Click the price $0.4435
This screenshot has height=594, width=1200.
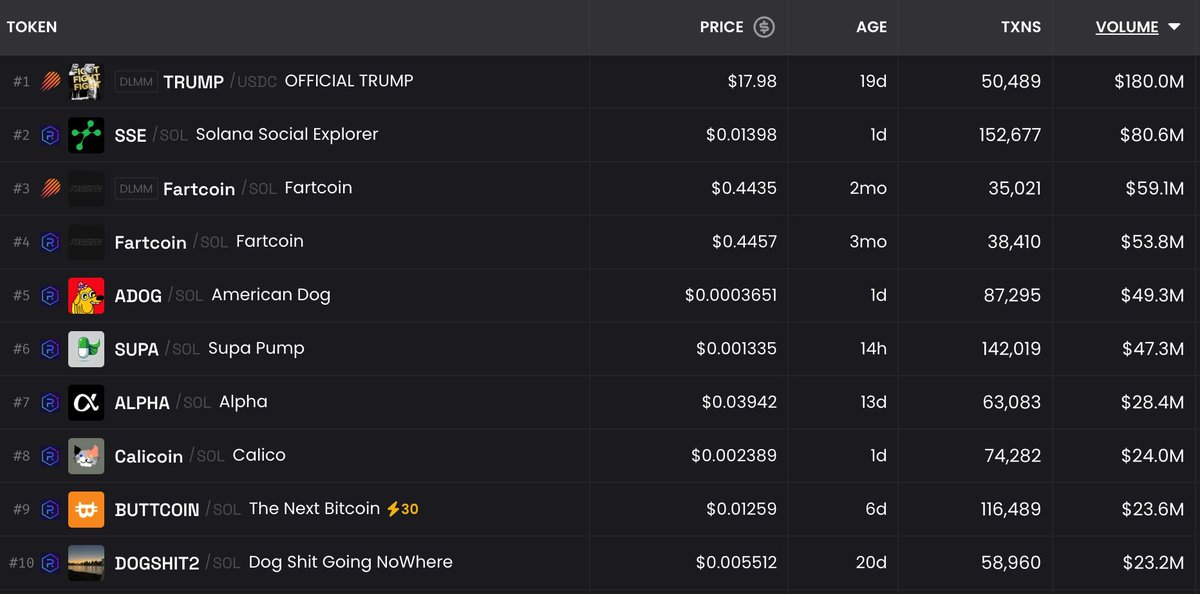coord(744,189)
